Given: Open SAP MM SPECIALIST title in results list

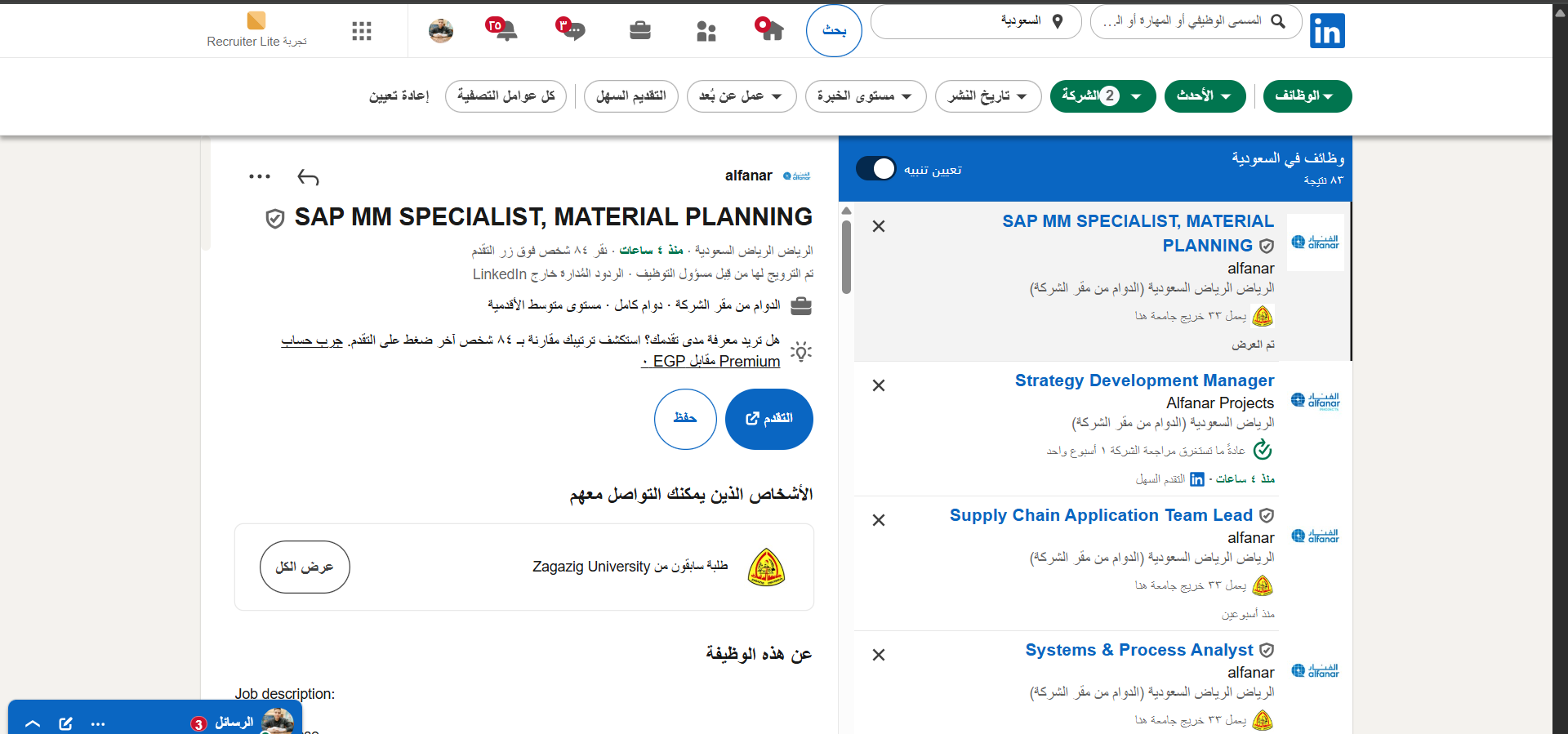Looking at the screenshot, I should [1137, 234].
